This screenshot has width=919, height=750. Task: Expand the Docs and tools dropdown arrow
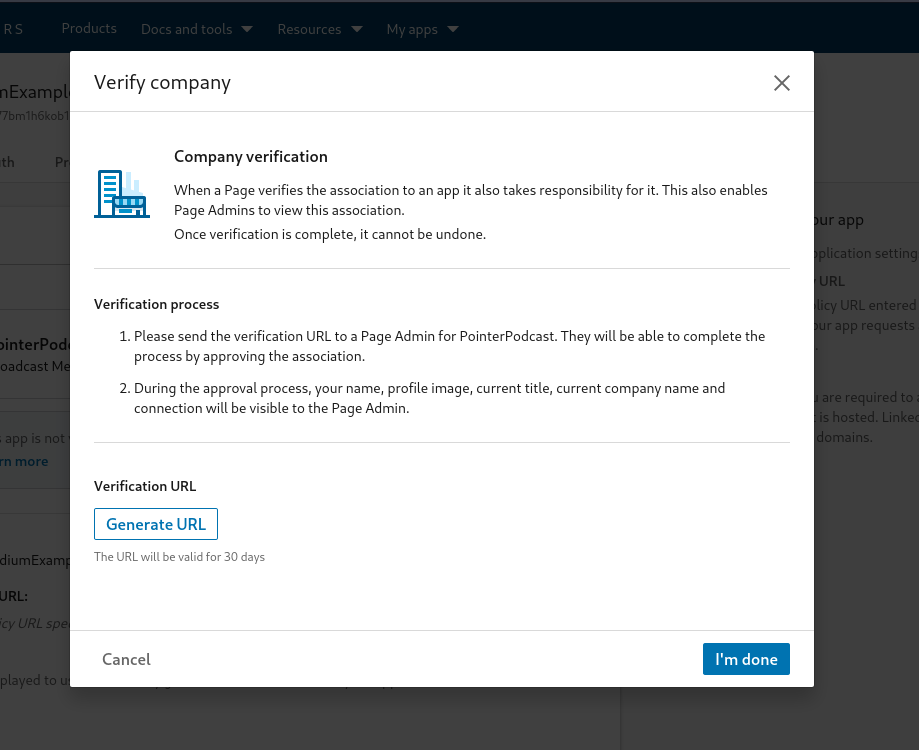247,29
